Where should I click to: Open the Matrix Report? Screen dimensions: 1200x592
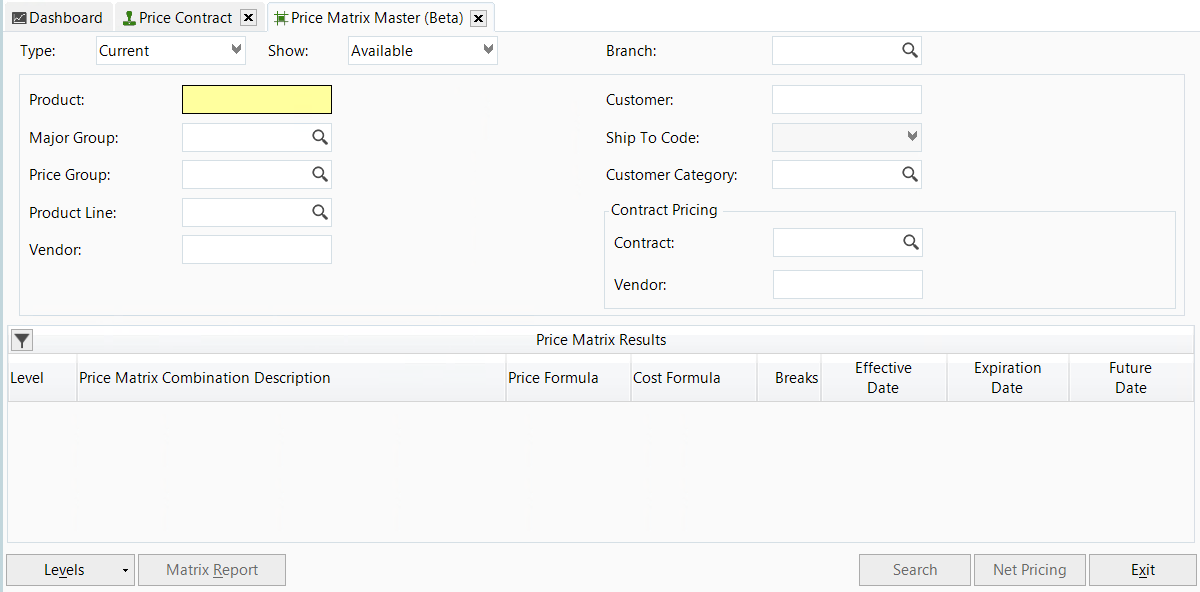[211, 570]
